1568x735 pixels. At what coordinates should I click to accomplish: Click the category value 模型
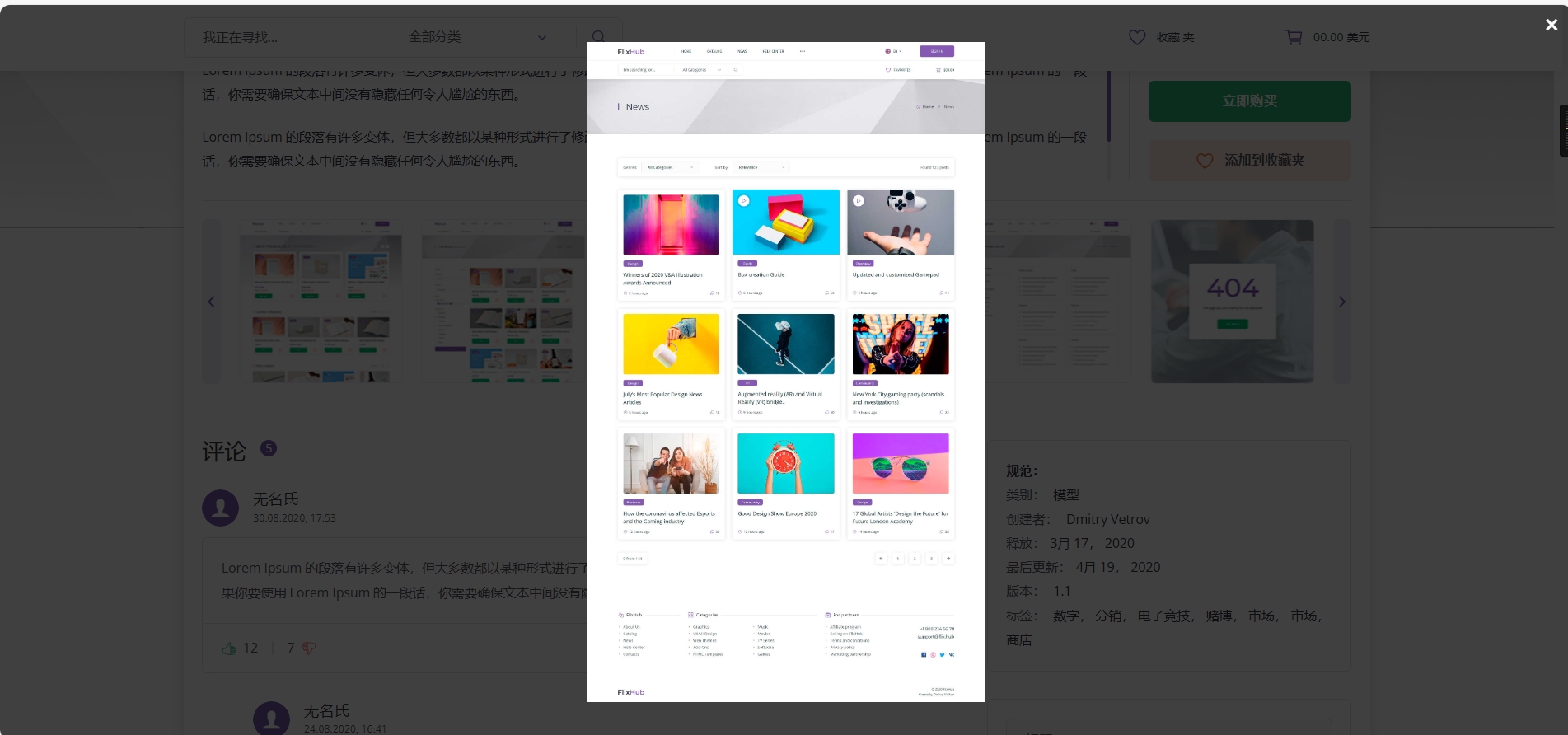pos(1066,495)
